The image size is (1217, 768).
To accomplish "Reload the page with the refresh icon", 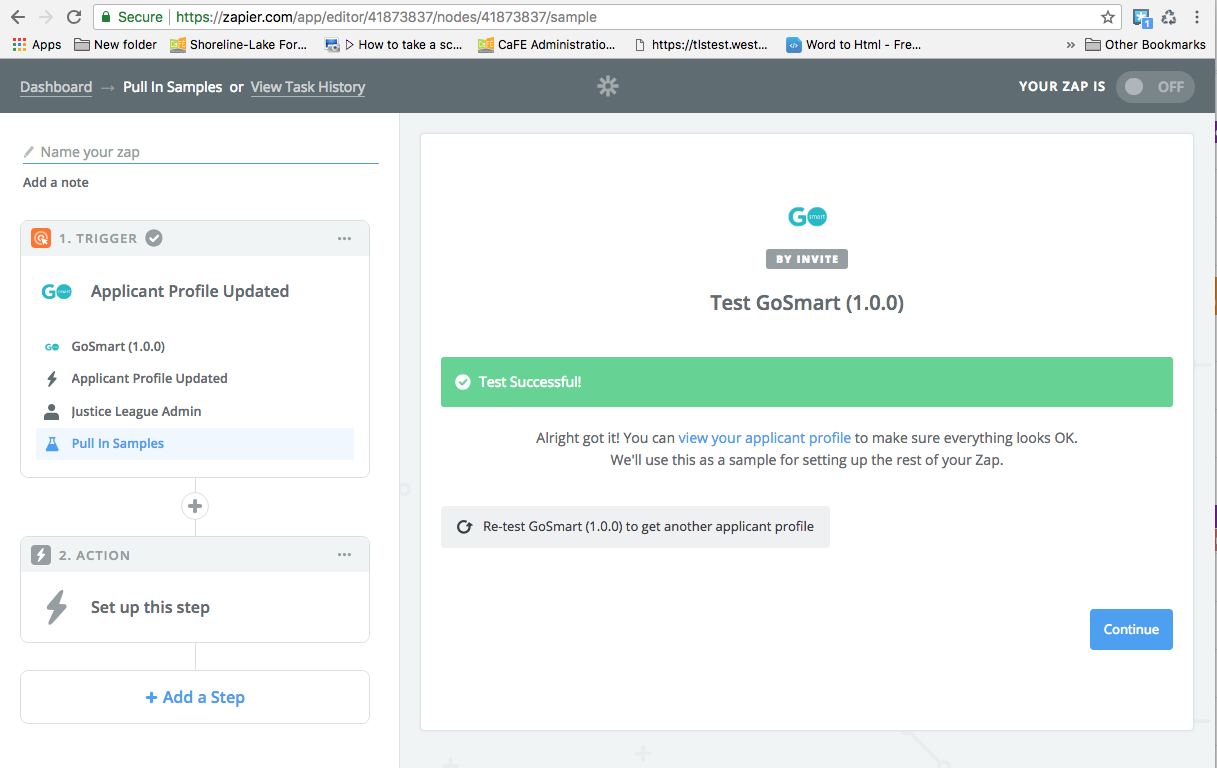I will click(x=73, y=17).
